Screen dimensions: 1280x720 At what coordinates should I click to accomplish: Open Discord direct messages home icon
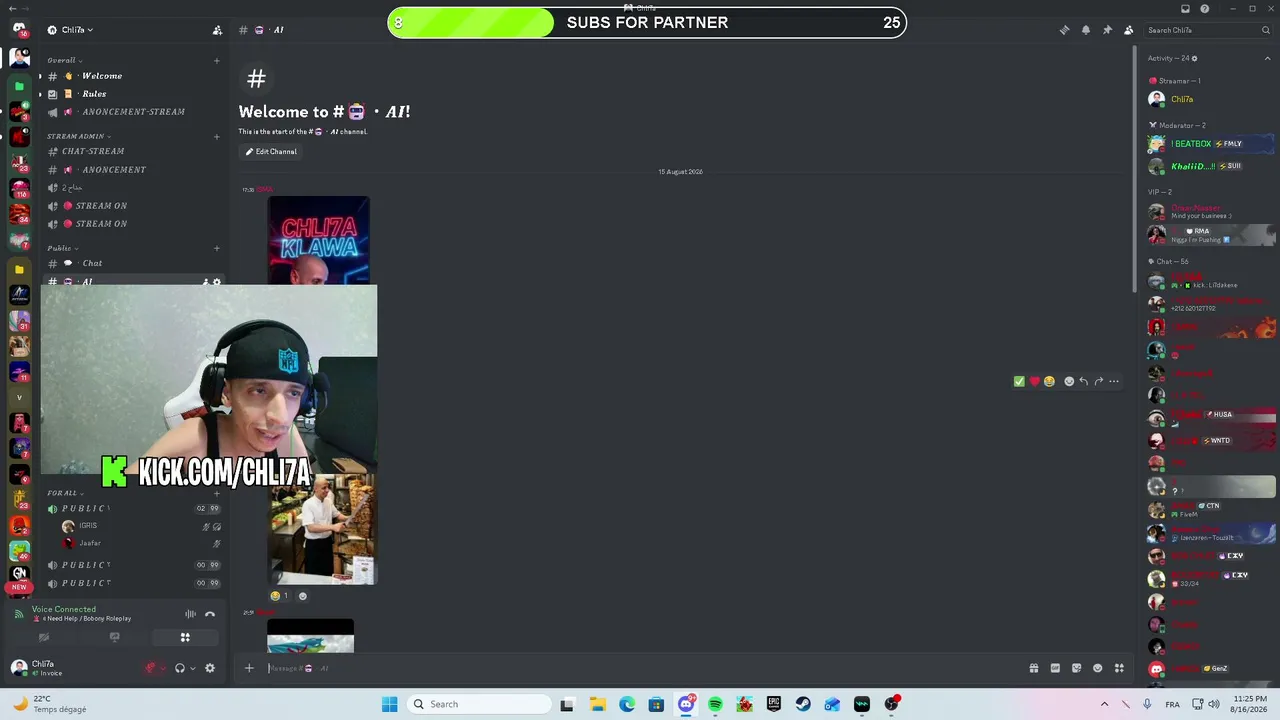tap(19, 28)
